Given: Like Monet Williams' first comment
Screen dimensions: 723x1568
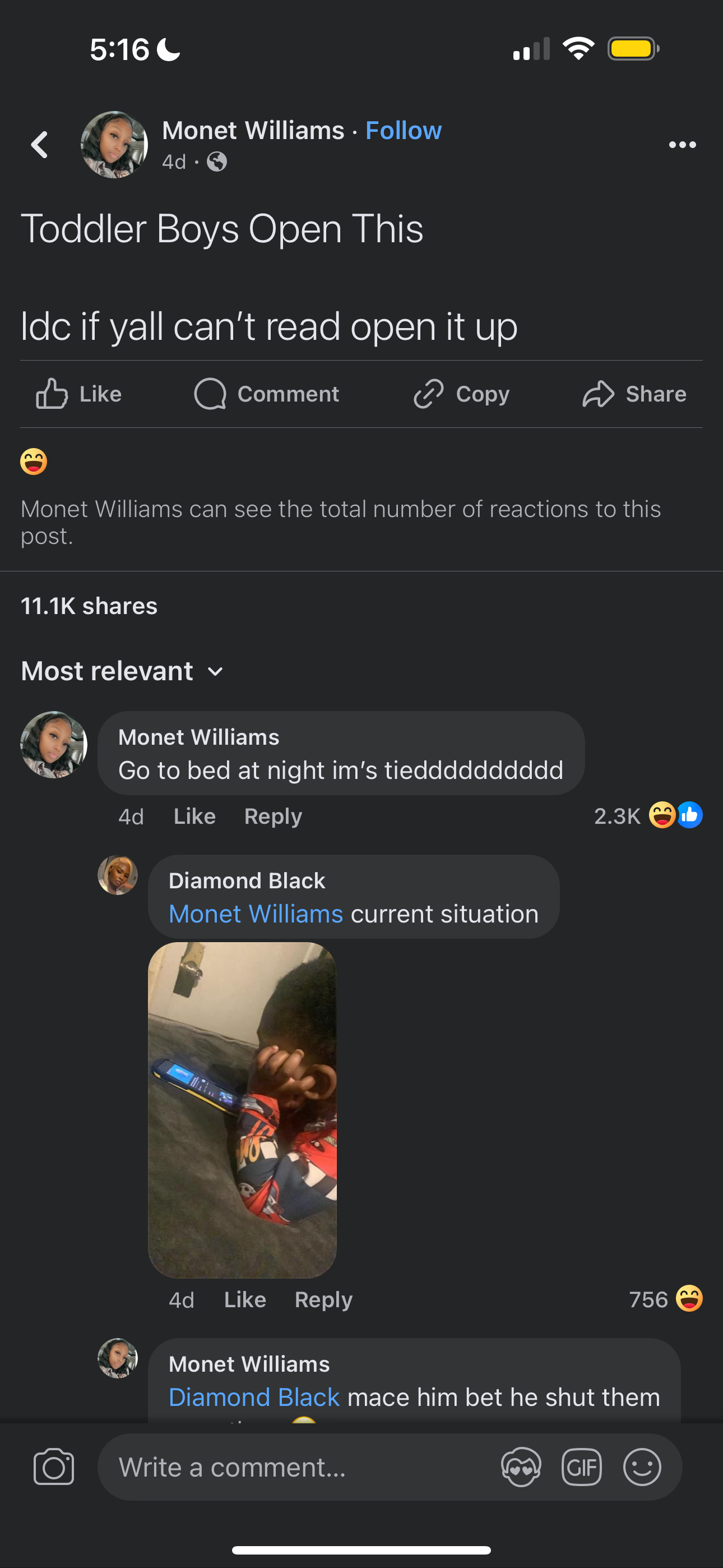Looking at the screenshot, I should (x=194, y=817).
